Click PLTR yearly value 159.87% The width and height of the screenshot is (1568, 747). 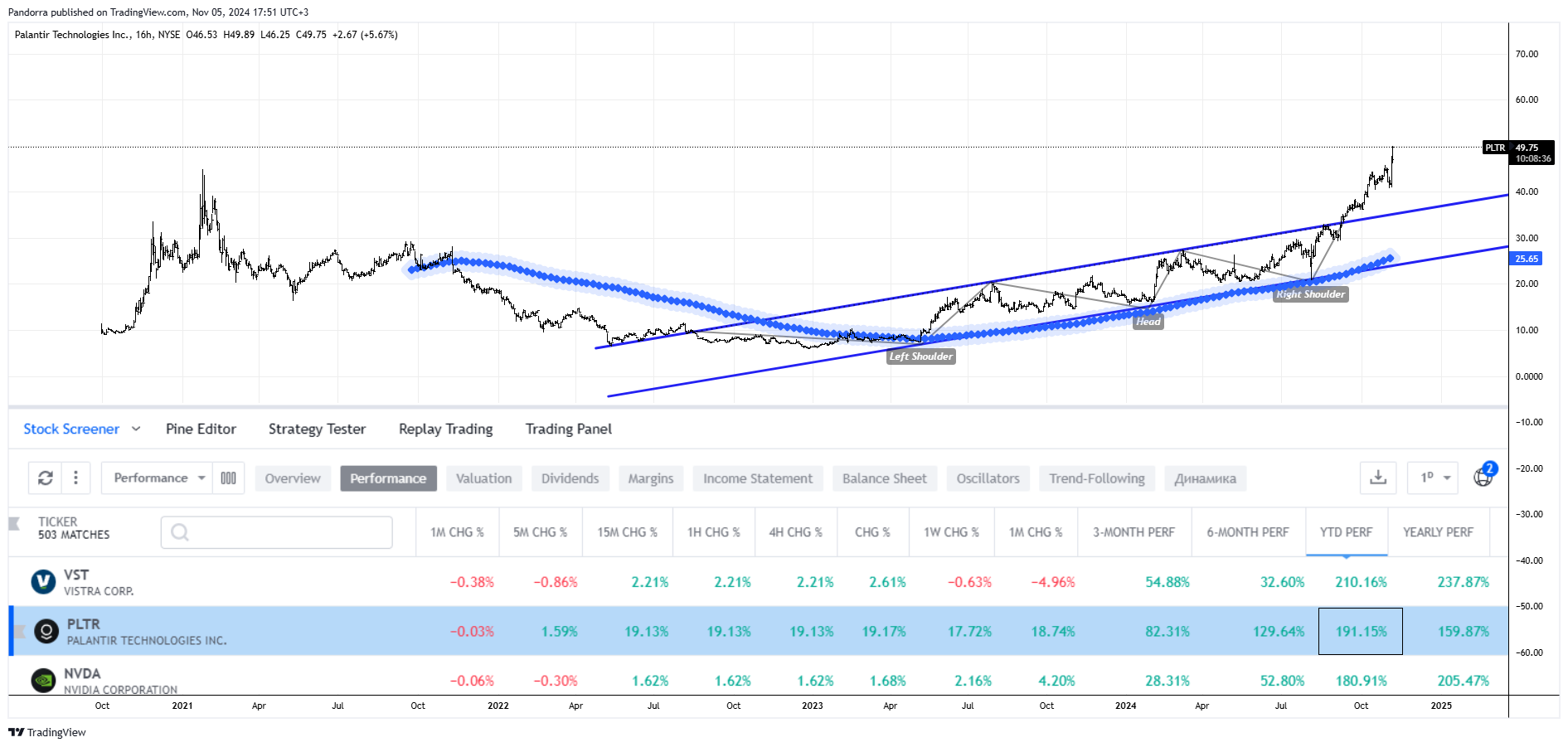[x=1464, y=632]
